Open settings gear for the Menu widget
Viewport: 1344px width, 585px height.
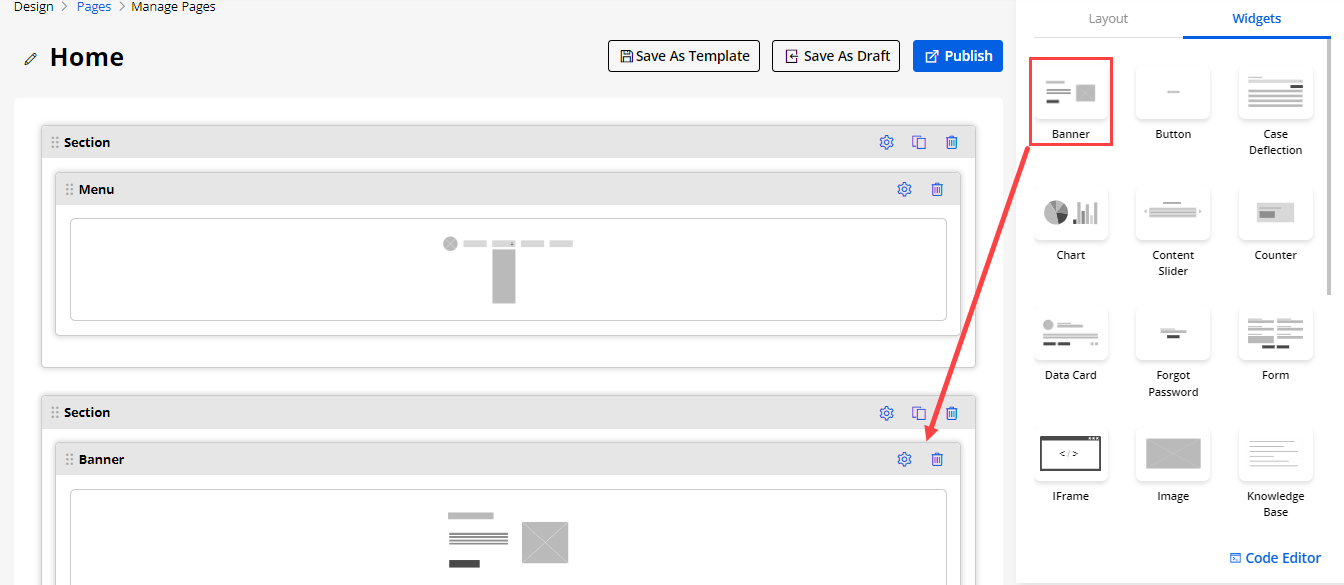tap(904, 189)
